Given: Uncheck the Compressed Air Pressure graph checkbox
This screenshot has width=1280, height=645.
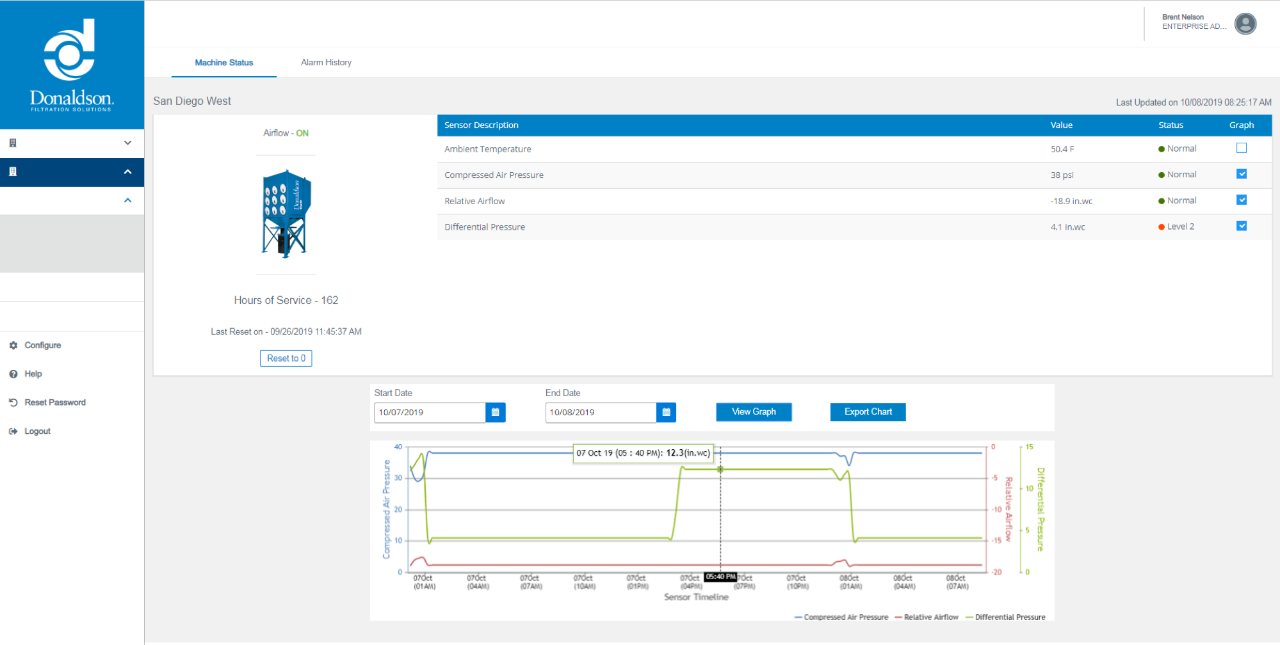Looking at the screenshot, I should click(1241, 174).
